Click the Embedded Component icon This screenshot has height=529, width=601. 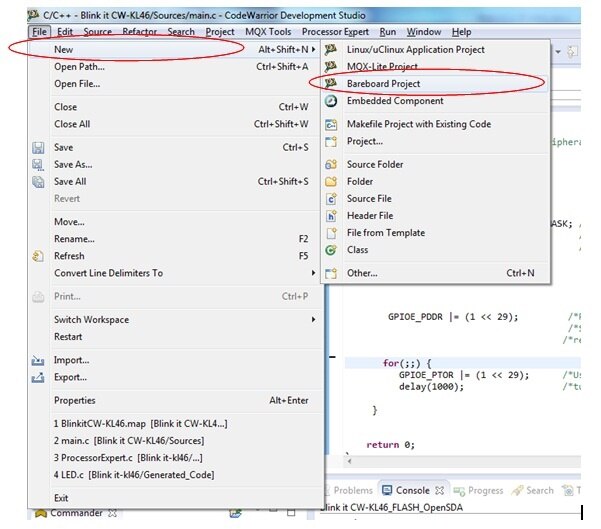coord(330,101)
